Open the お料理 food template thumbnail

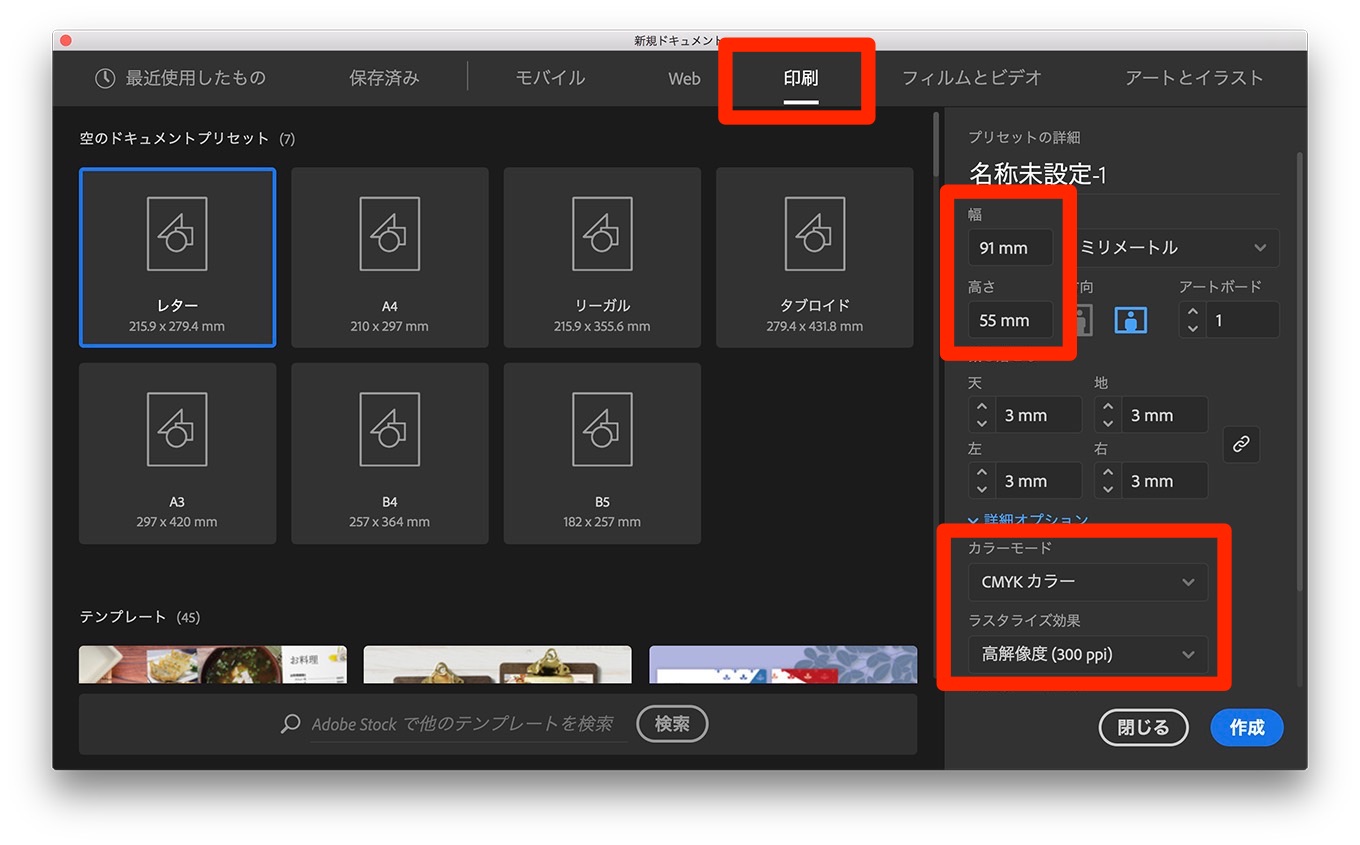coord(213,664)
